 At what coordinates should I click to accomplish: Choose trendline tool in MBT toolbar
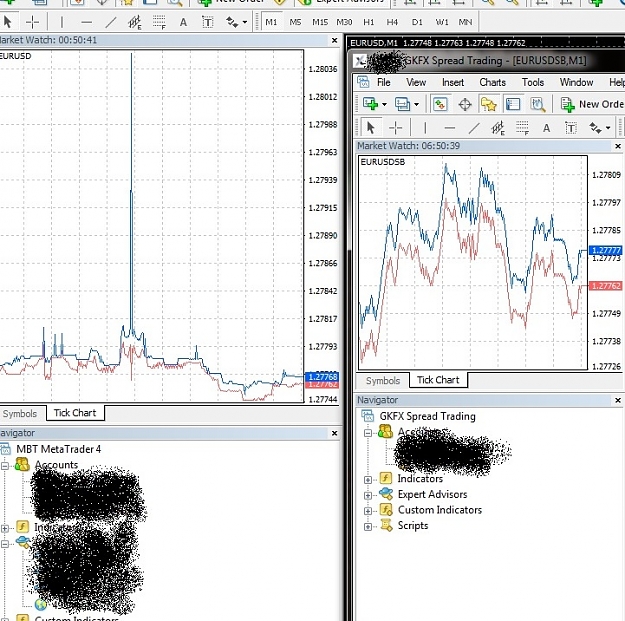[110, 22]
